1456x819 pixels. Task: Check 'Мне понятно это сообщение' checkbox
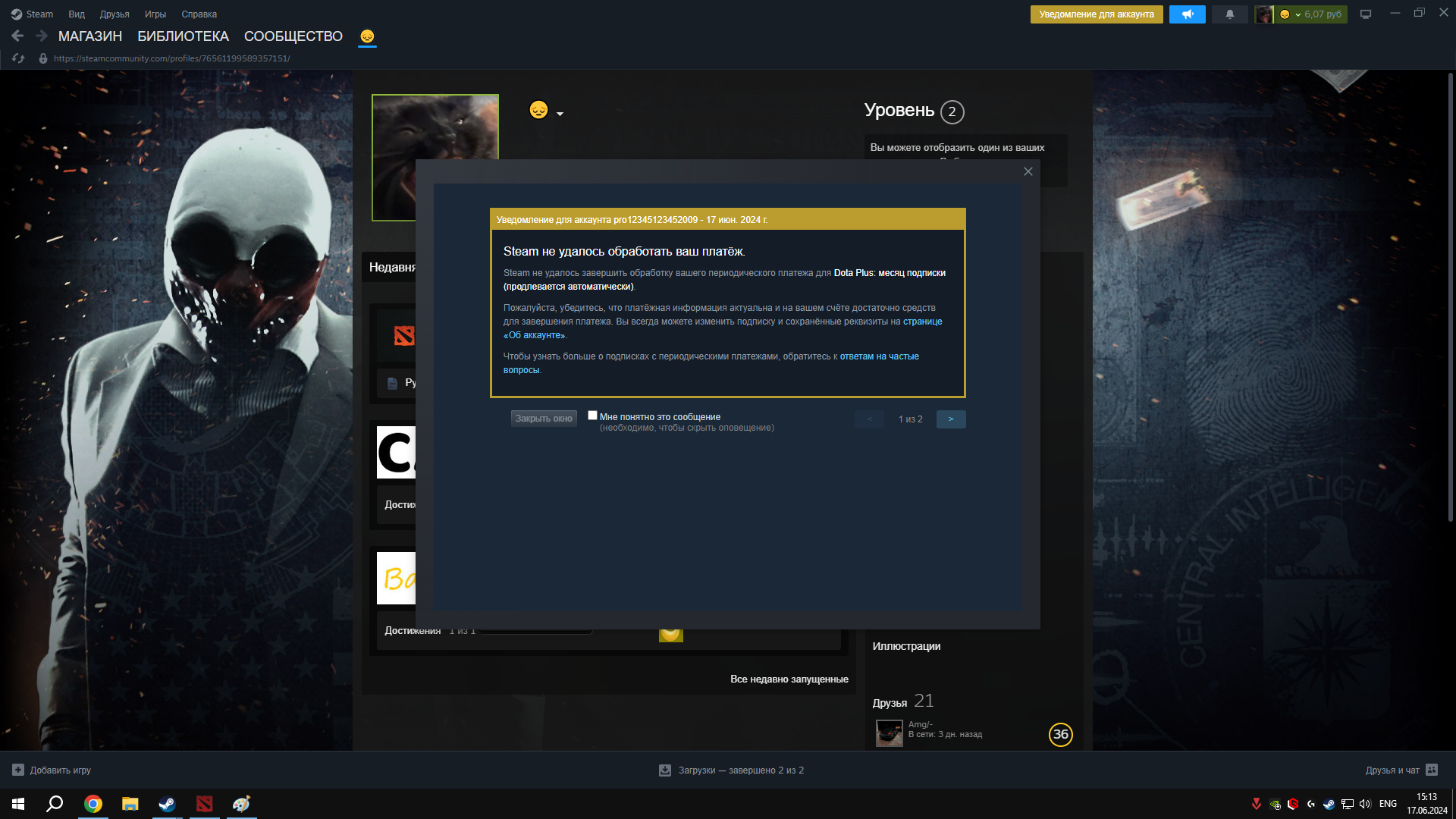pyautogui.click(x=592, y=416)
